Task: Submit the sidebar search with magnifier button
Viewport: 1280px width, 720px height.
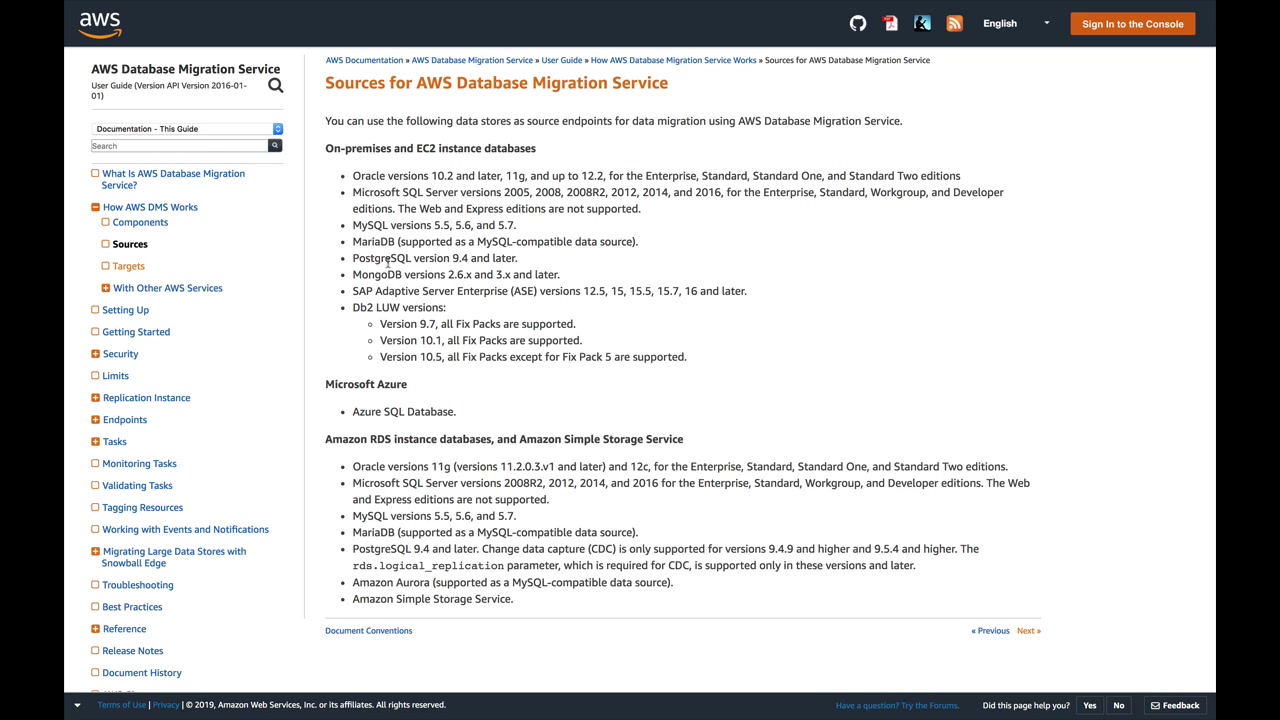Action: coord(275,146)
